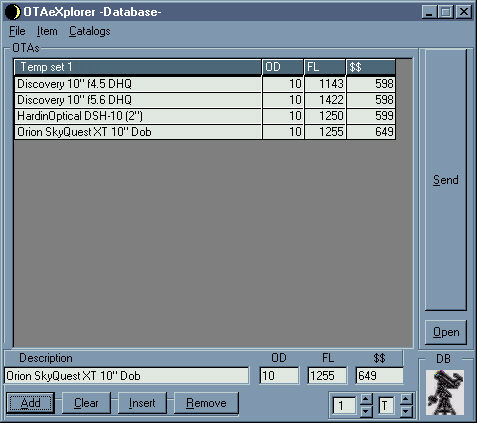Click the Open button
The image size is (477, 423).
pyautogui.click(x=446, y=332)
